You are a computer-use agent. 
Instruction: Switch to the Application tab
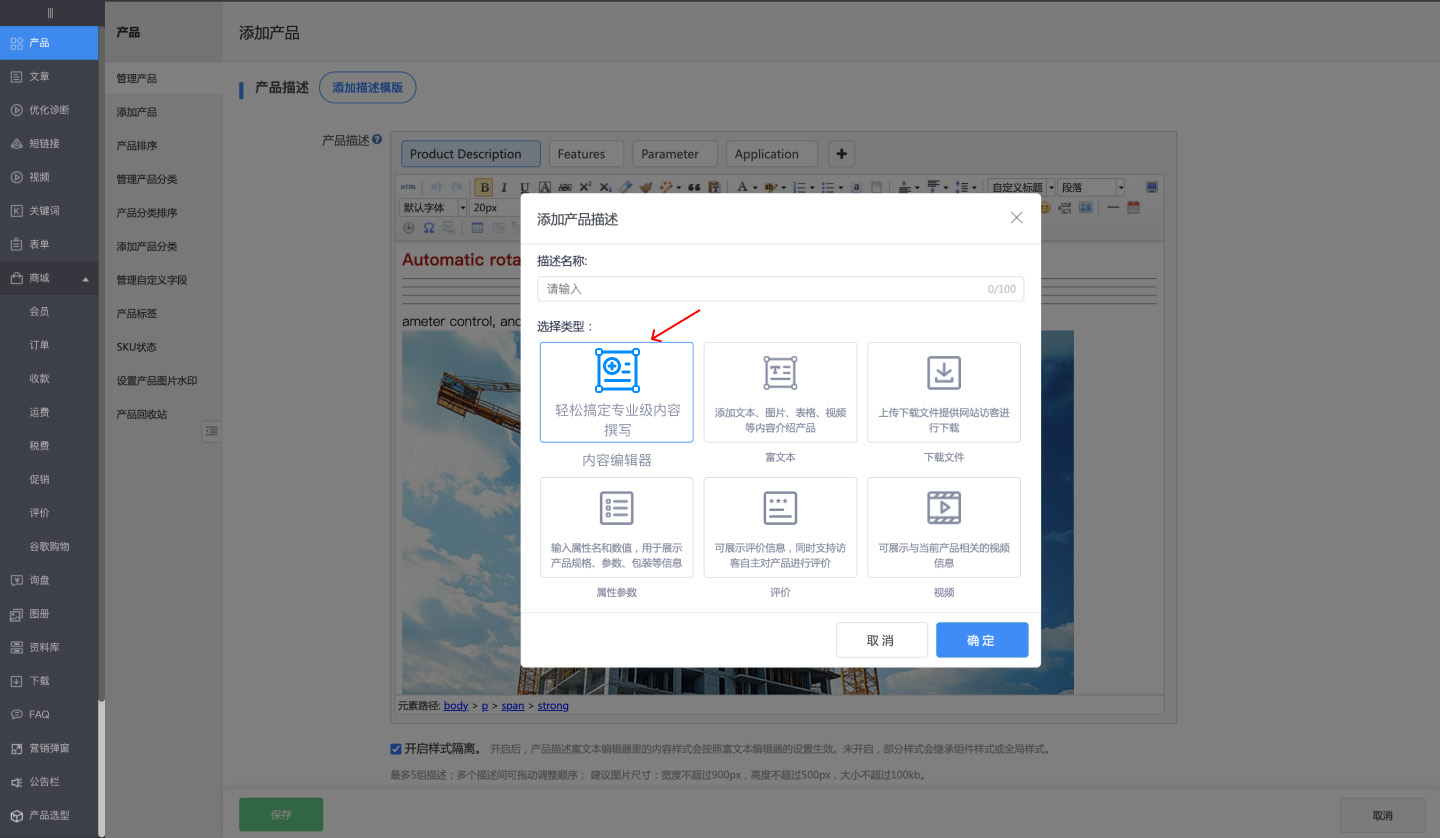(772, 154)
